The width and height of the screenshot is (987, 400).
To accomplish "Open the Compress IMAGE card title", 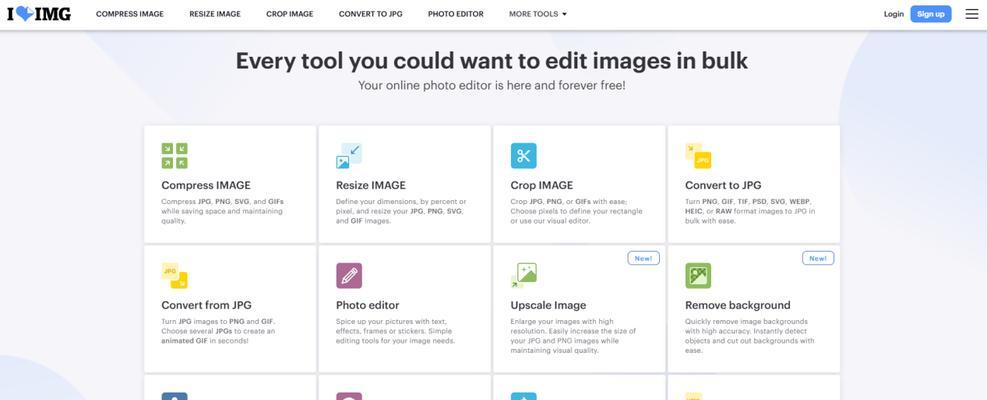I will [206, 185].
